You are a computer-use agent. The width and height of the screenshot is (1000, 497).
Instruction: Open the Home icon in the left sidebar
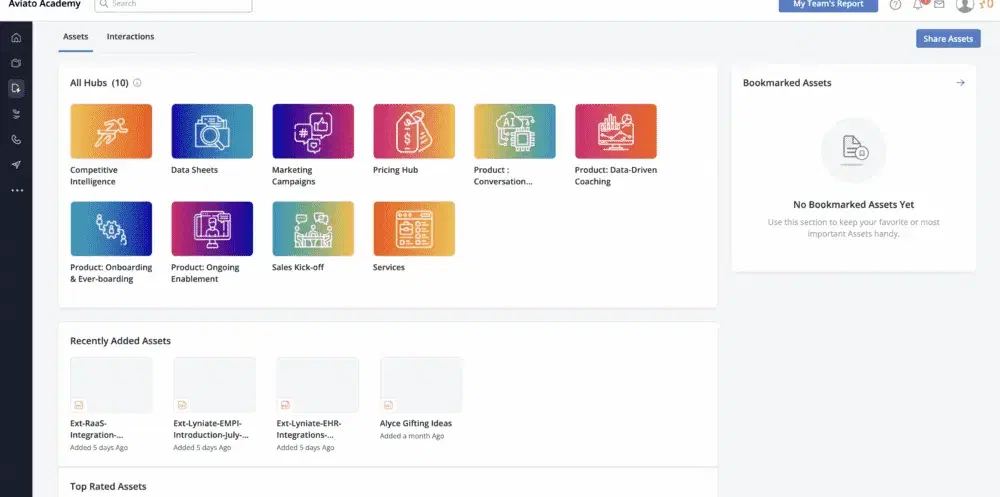[x=16, y=38]
